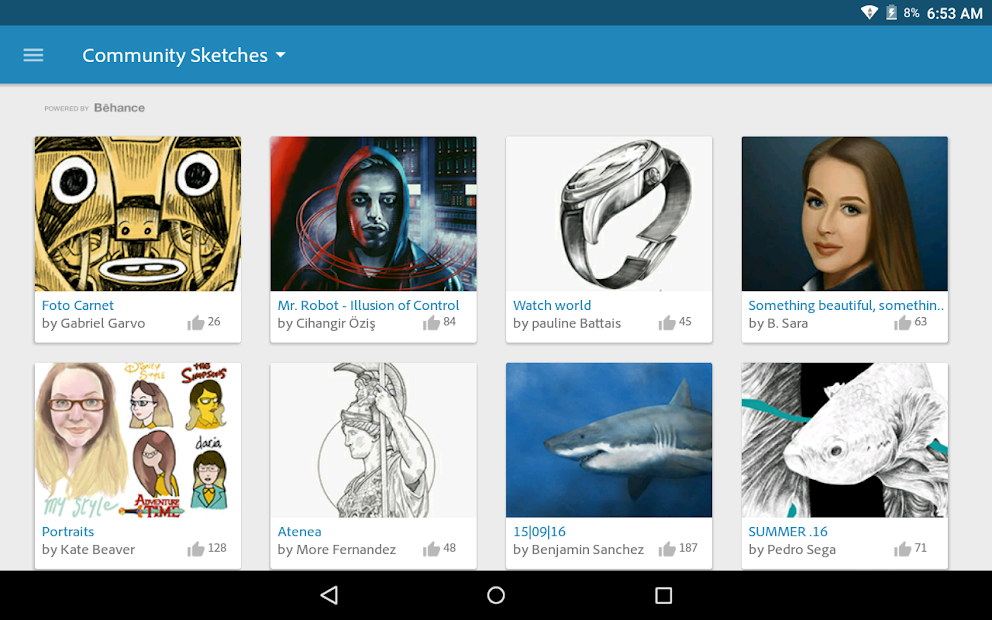This screenshot has height=620, width=992.
Task: Open the Foto Carnet sketch link
Action: (x=78, y=305)
